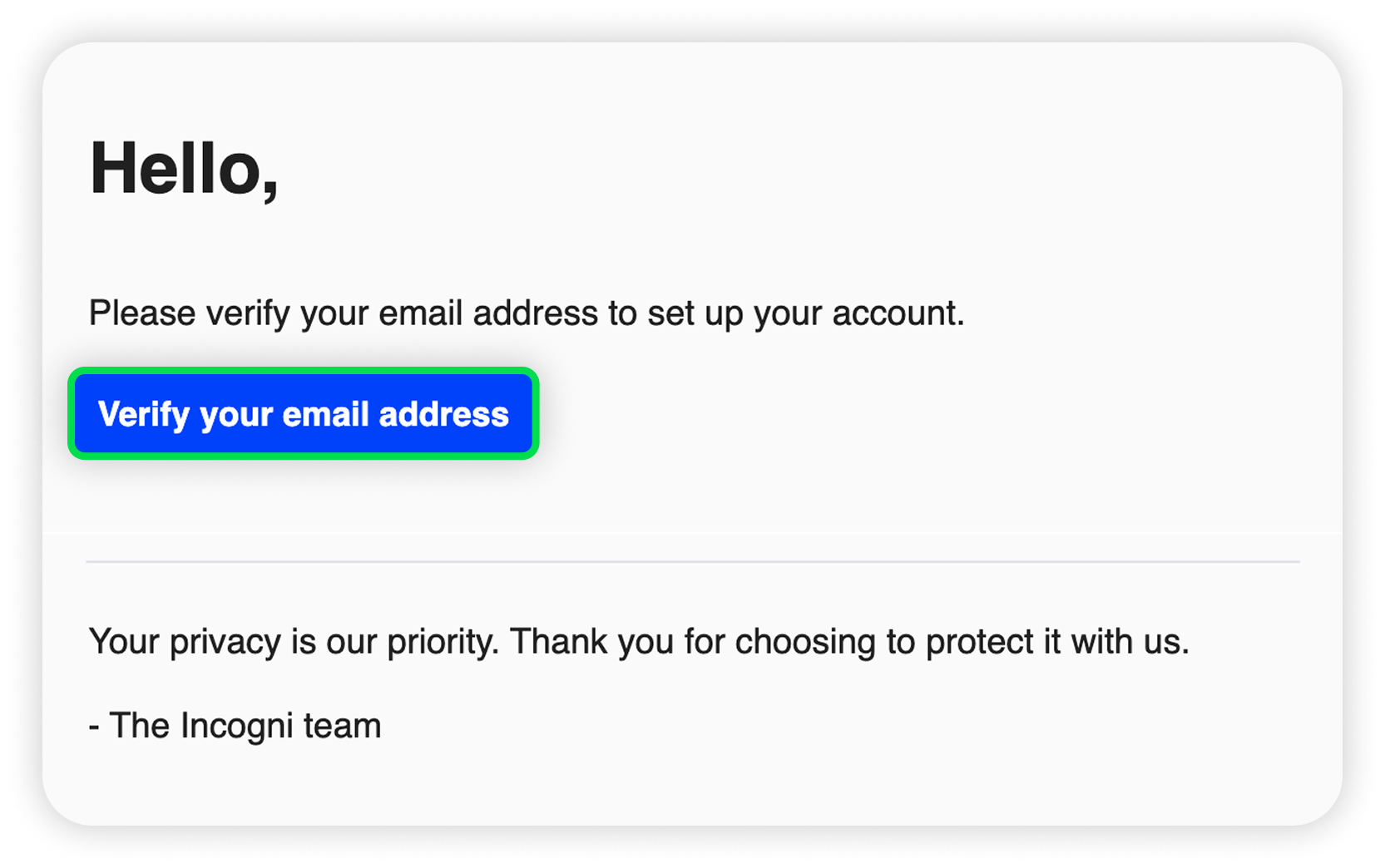The width and height of the screenshot is (1385, 868).
Task: Click the horizontal divider line
Action: point(692,562)
